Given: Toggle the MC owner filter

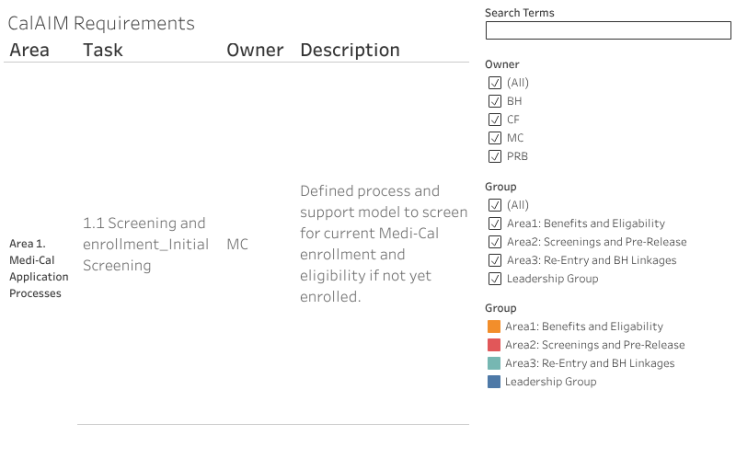Looking at the screenshot, I should 494,138.
